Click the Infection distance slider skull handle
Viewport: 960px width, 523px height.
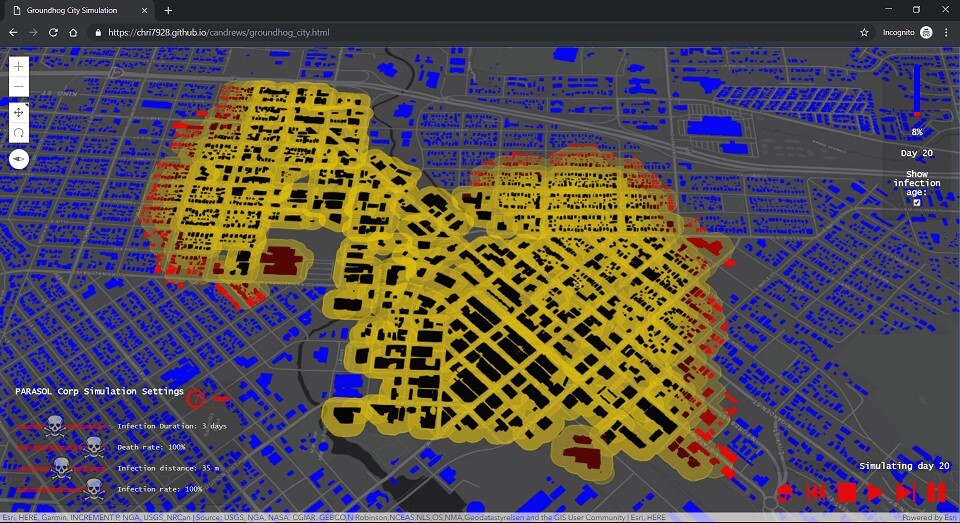pos(61,468)
